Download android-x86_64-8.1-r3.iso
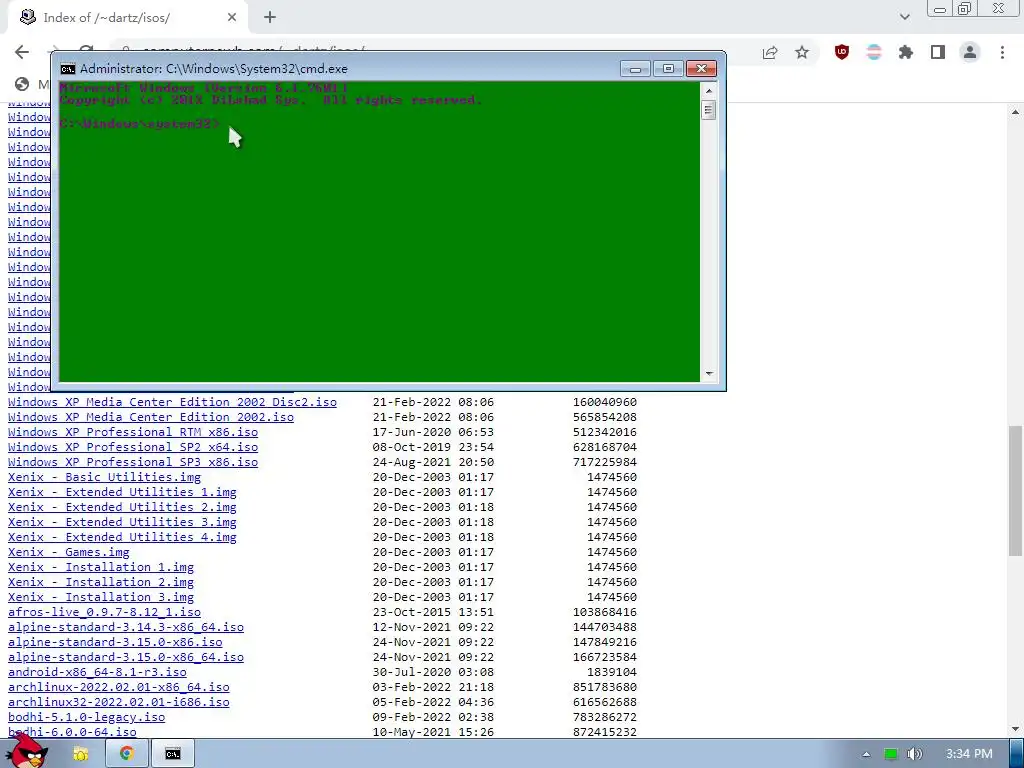 (x=97, y=673)
